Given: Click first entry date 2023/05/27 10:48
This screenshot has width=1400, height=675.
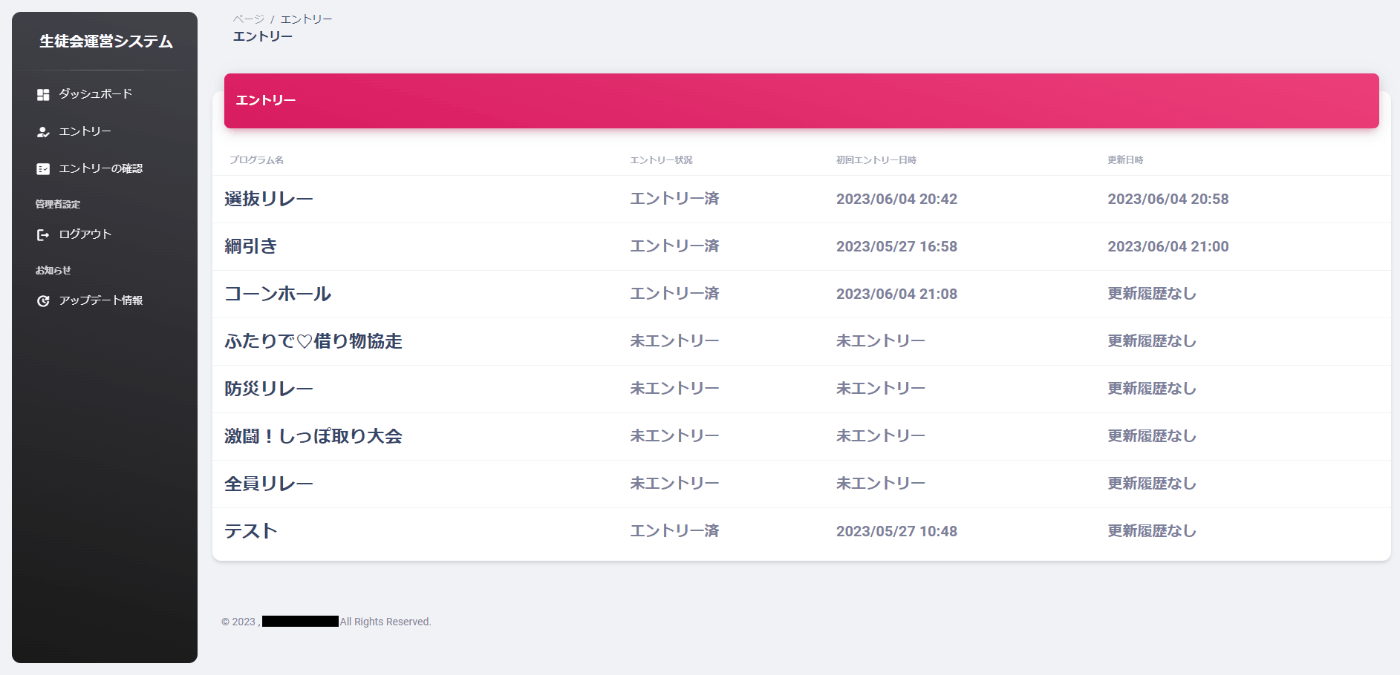Looking at the screenshot, I should 897,531.
